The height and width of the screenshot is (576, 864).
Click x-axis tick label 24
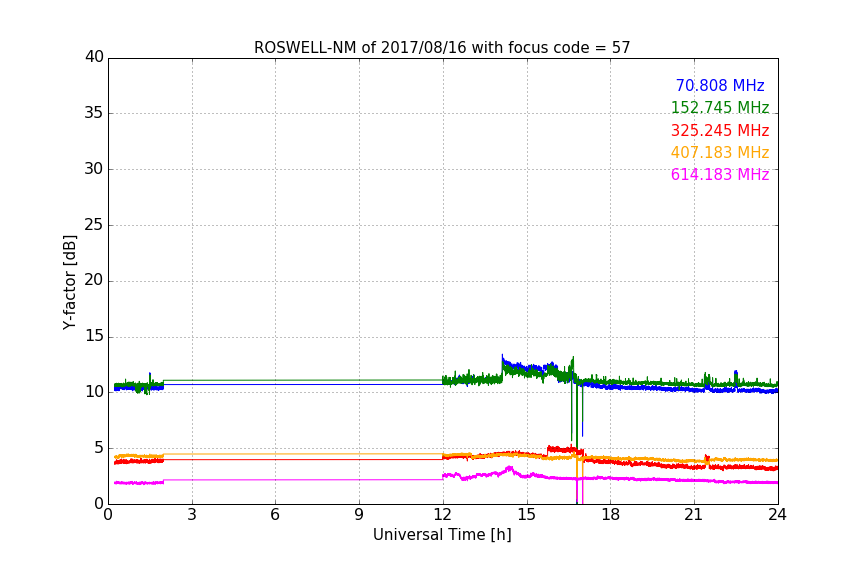pyautogui.click(x=777, y=515)
